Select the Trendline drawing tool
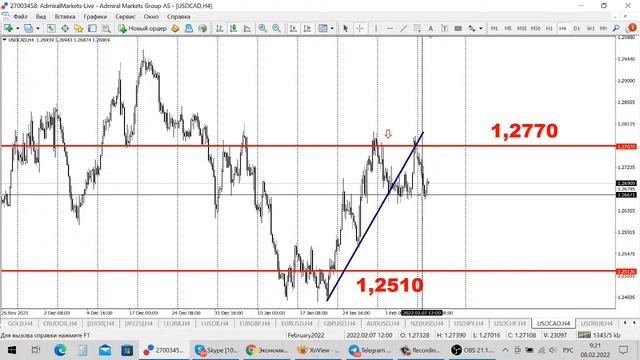The width and height of the screenshot is (640, 360). click(x=403, y=28)
